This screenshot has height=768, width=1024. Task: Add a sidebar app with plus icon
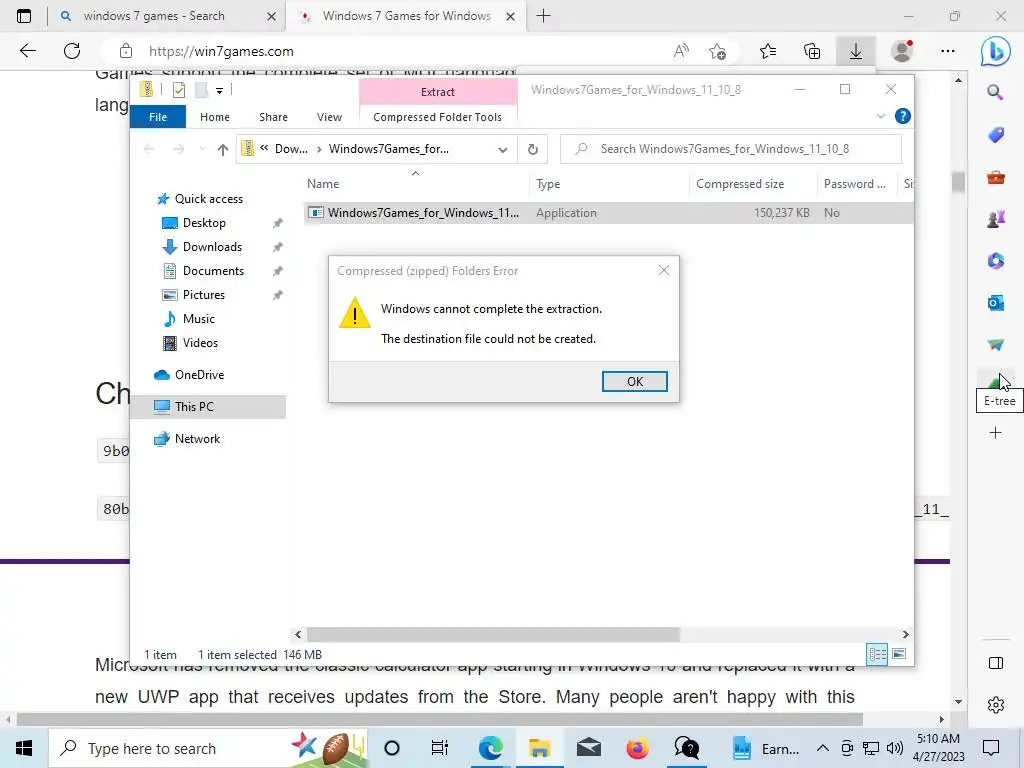tap(995, 432)
